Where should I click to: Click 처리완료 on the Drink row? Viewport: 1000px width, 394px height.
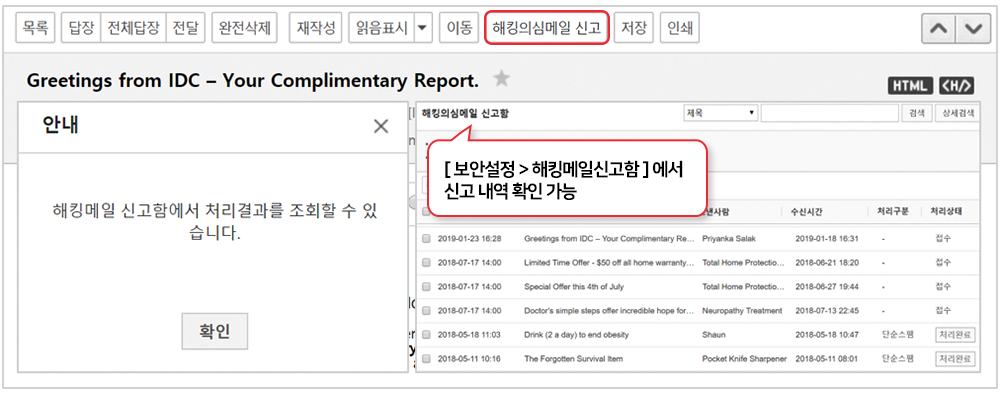pyautogui.click(x=955, y=335)
